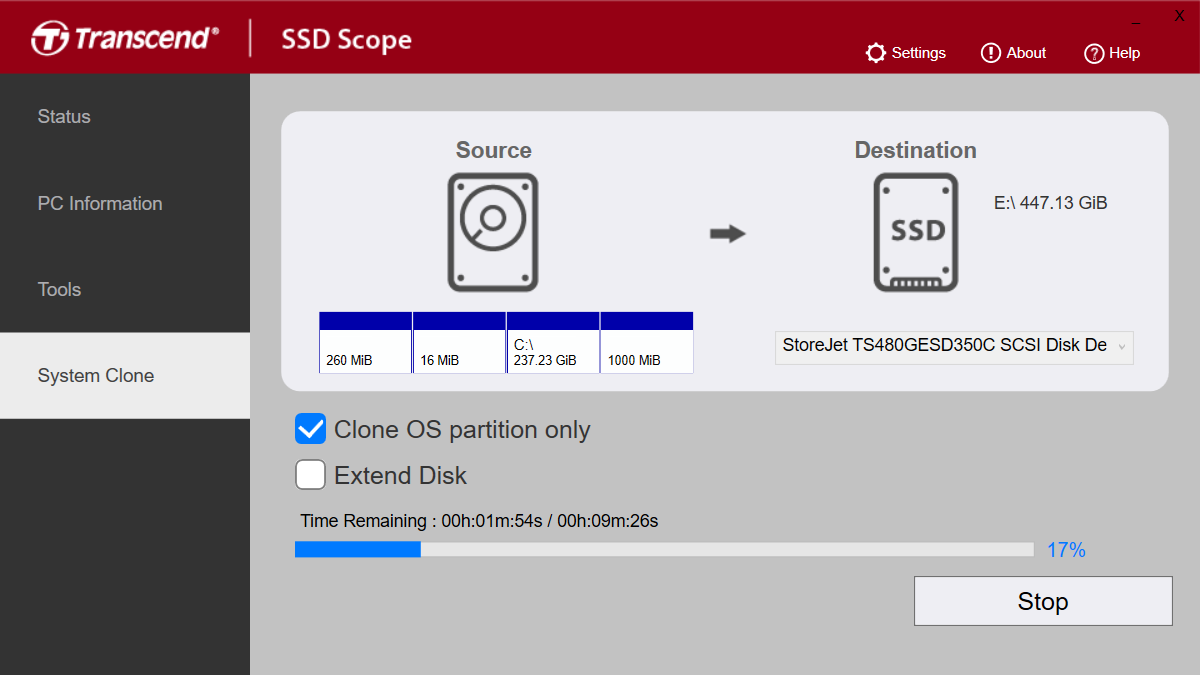Stop the cloning process
1200x675 pixels.
pyautogui.click(x=1043, y=601)
